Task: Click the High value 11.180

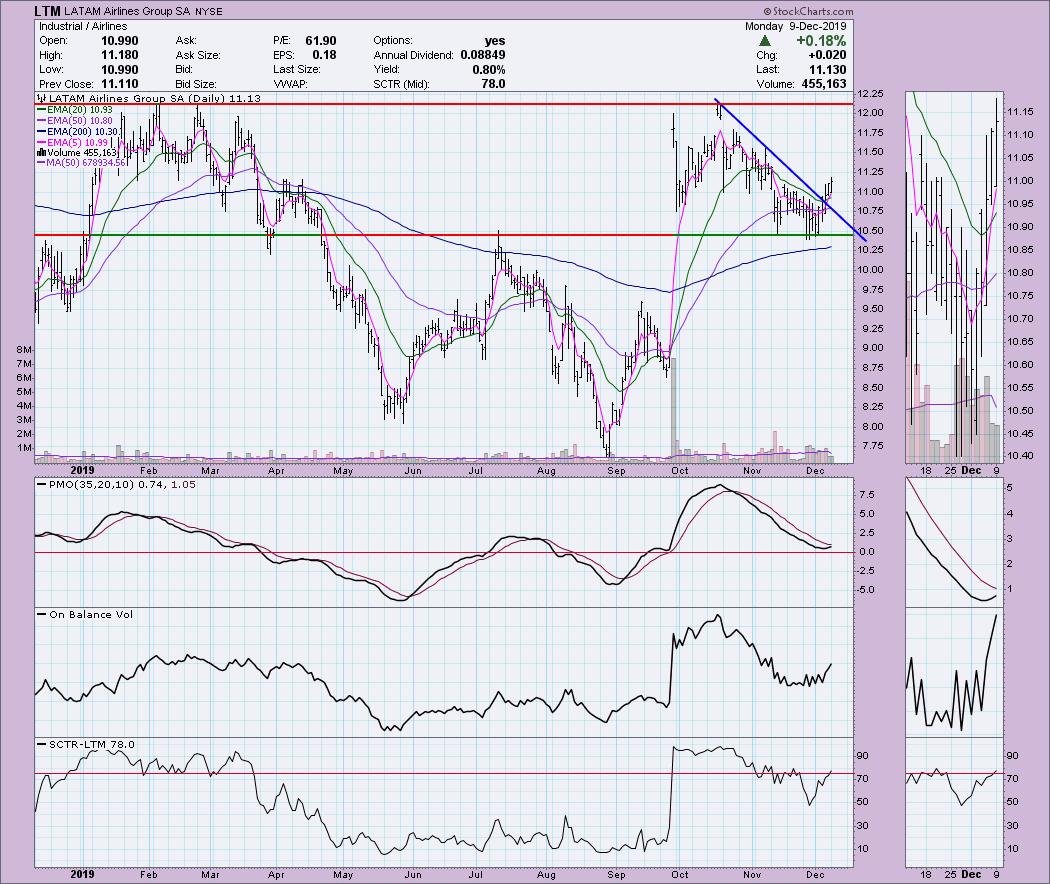Action: [119, 55]
